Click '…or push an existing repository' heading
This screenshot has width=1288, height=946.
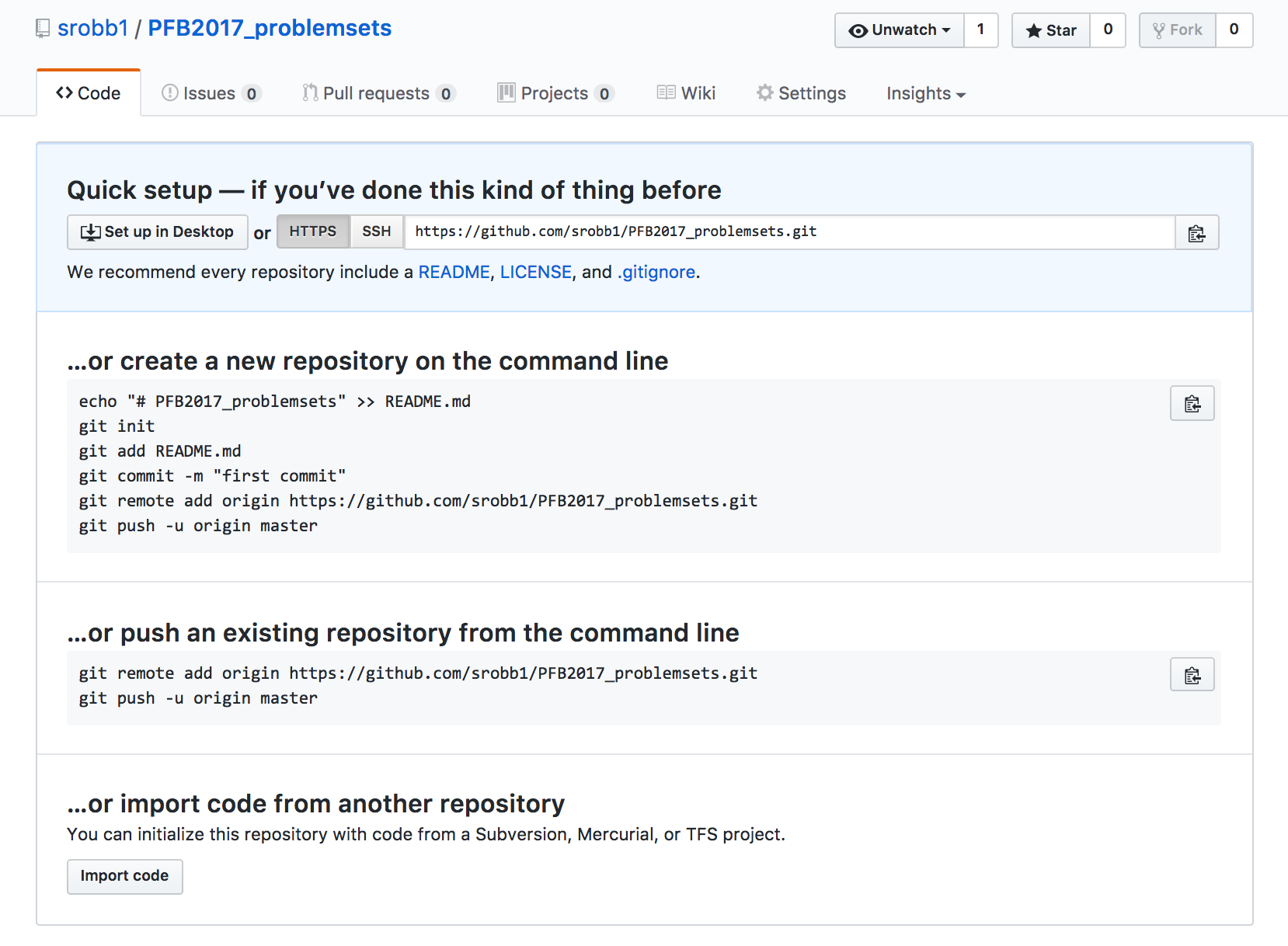point(403,633)
